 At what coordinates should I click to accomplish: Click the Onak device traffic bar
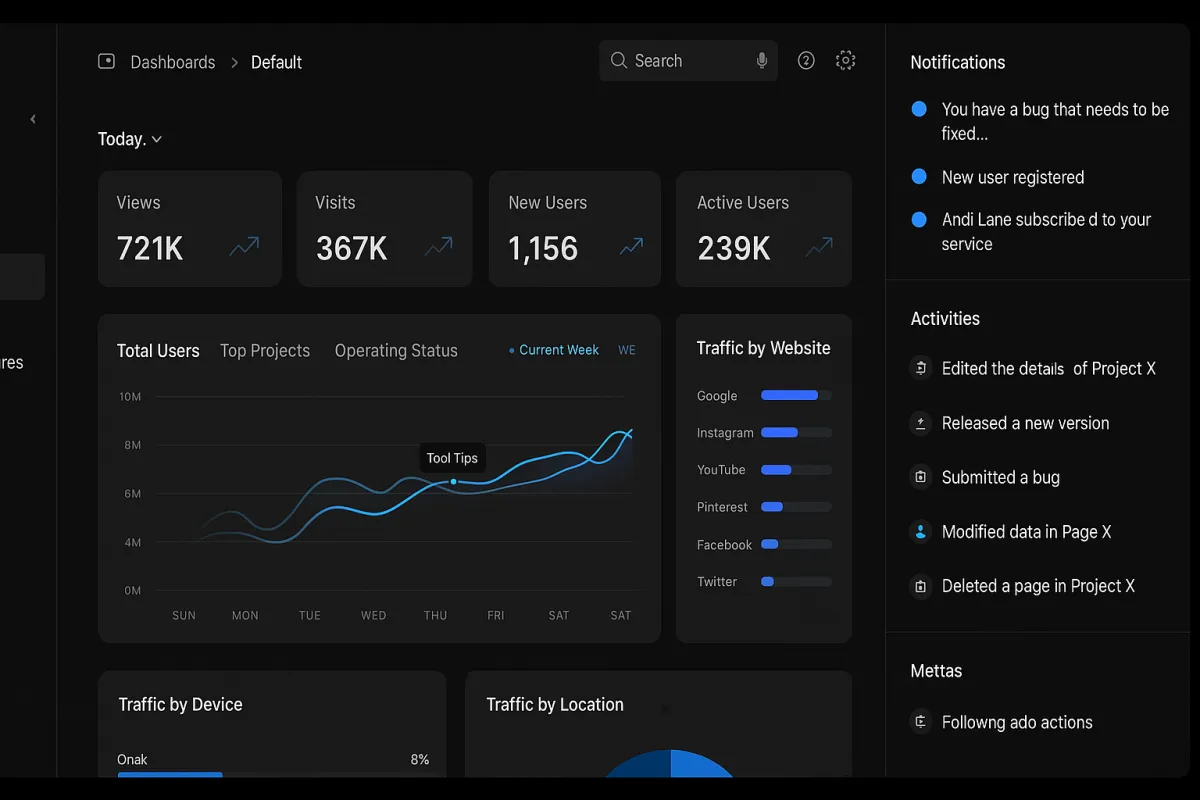[170, 775]
